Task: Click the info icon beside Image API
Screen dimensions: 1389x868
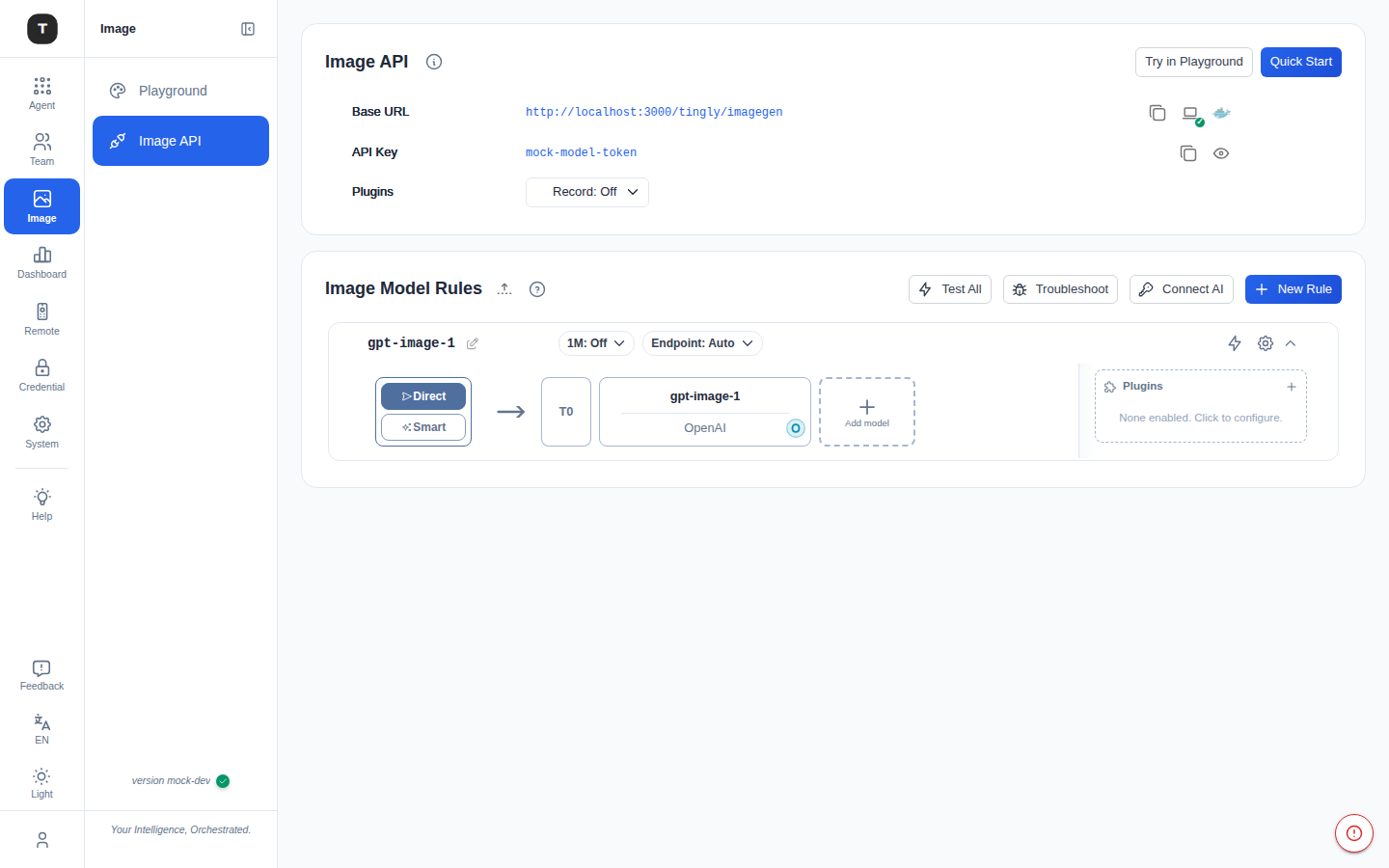Action: pos(434,62)
